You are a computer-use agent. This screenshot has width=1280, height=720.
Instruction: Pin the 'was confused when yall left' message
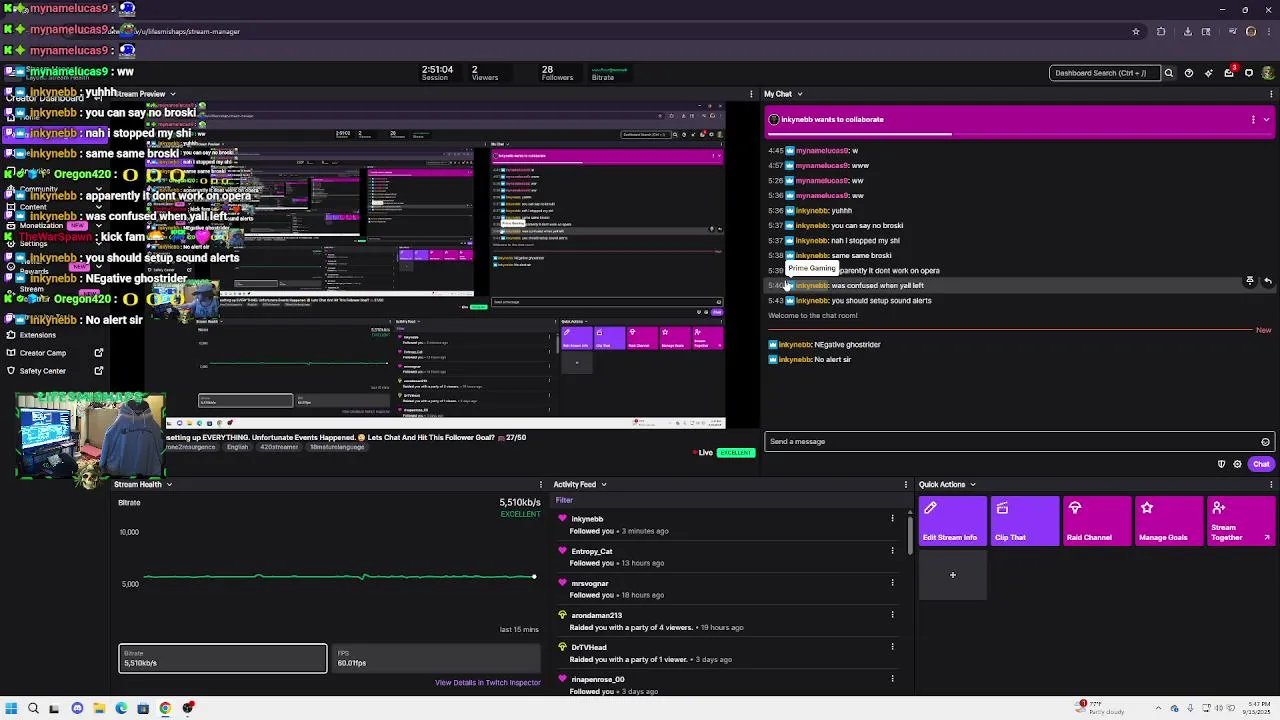(1250, 281)
